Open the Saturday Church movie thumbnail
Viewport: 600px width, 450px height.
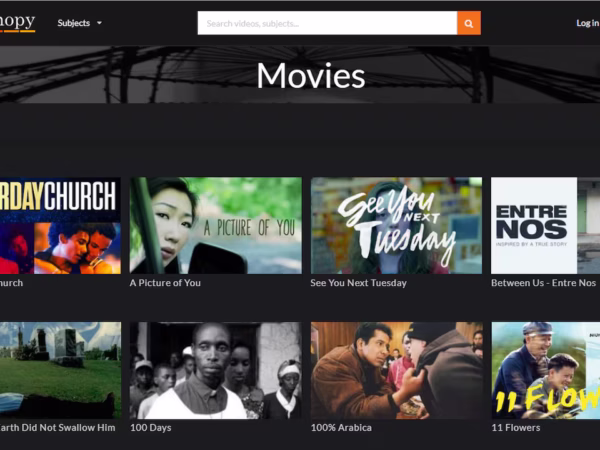[x=60, y=225]
